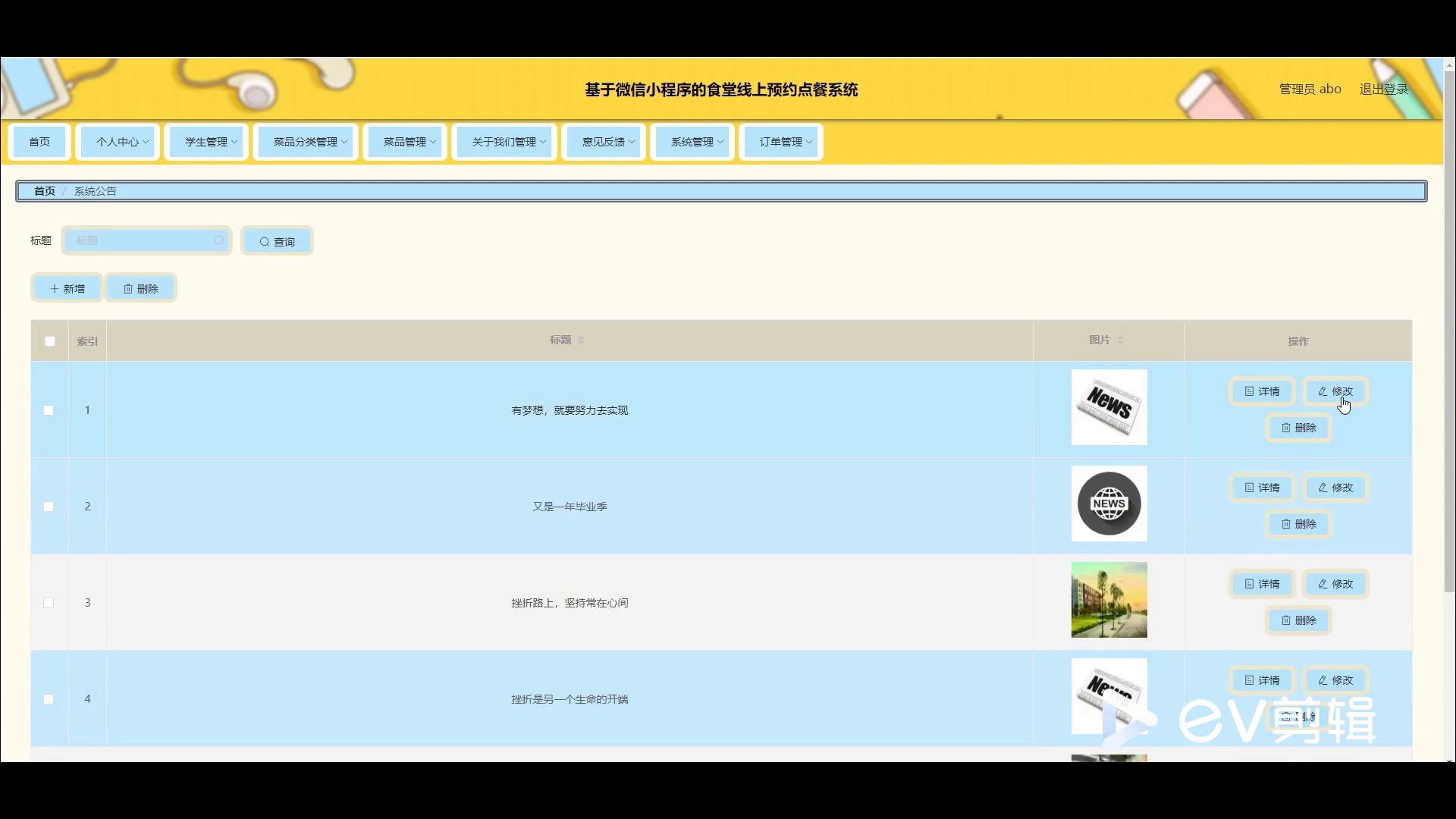Screen dimensions: 1456x819
Task: Open the campus photo thumbnail in row 3
Action: 1109,600
